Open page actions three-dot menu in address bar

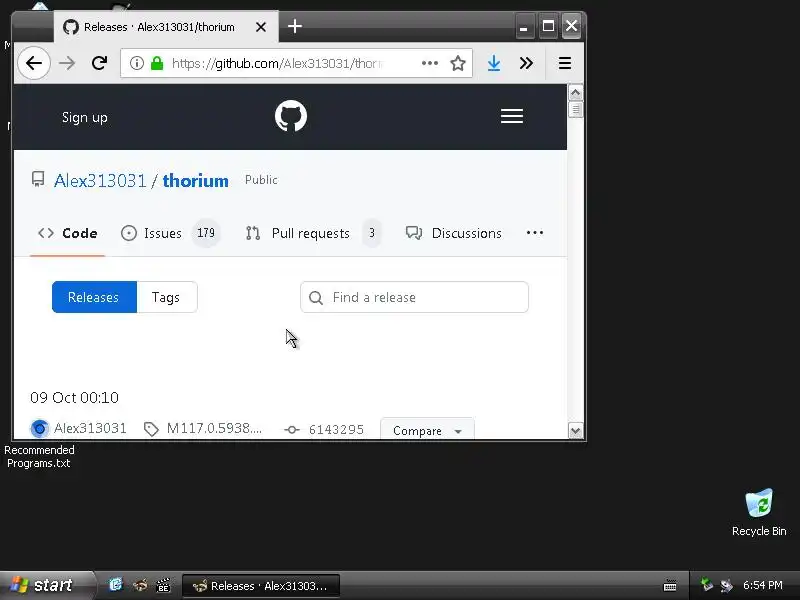[x=430, y=63]
